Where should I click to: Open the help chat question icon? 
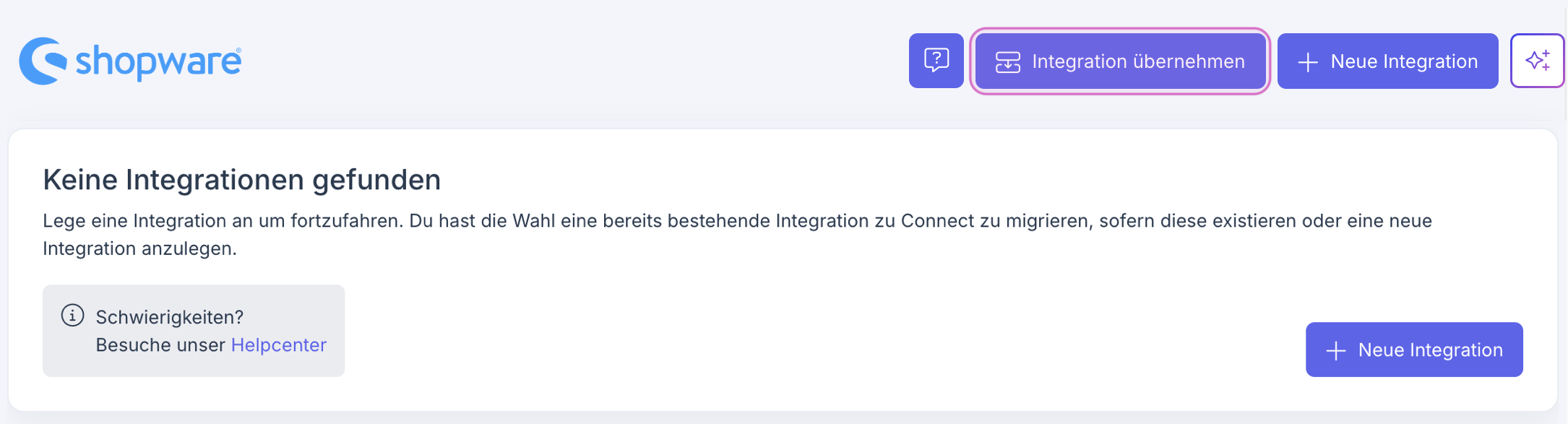[936, 61]
